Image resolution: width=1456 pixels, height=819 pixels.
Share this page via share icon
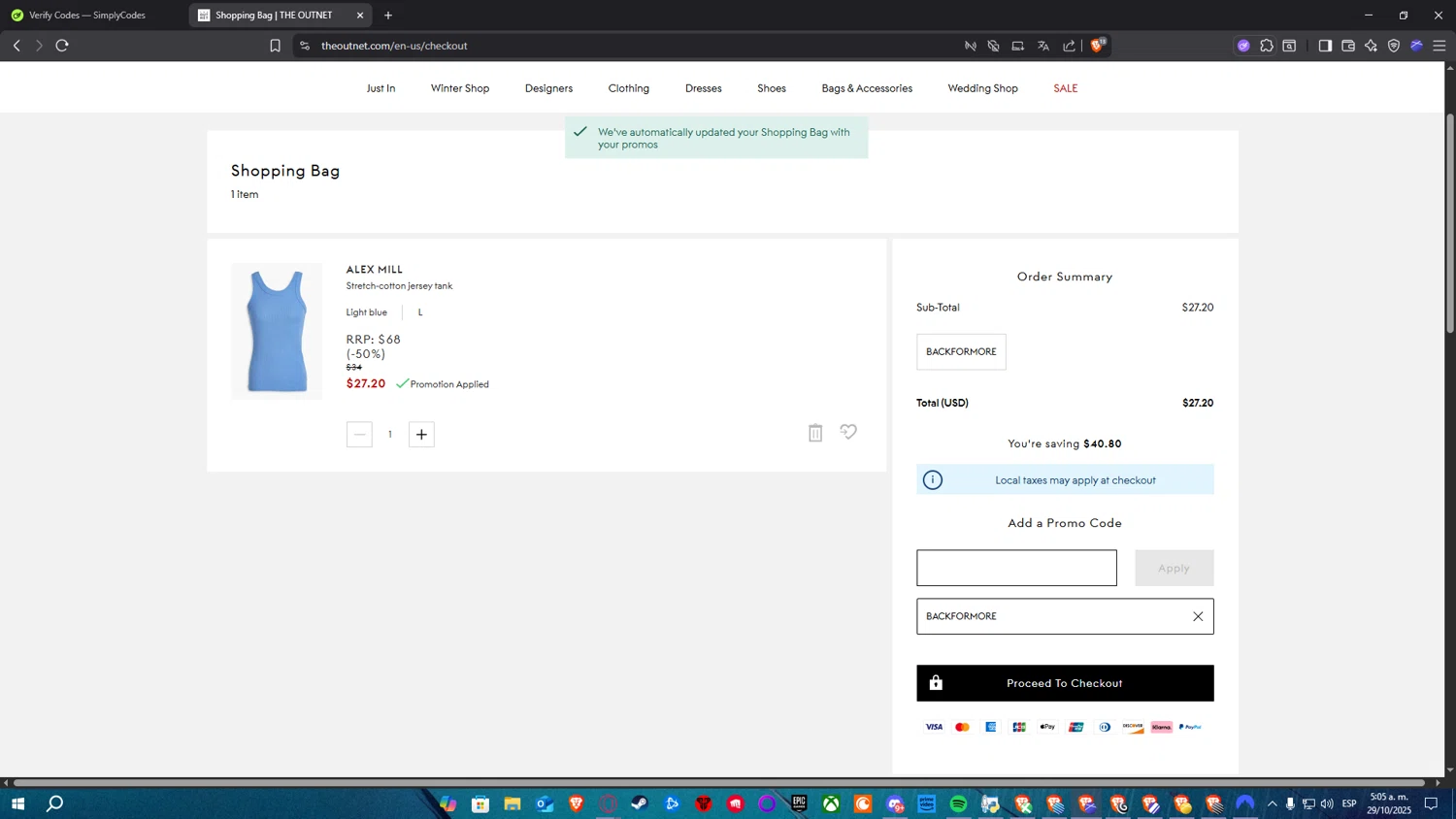[1069, 46]
